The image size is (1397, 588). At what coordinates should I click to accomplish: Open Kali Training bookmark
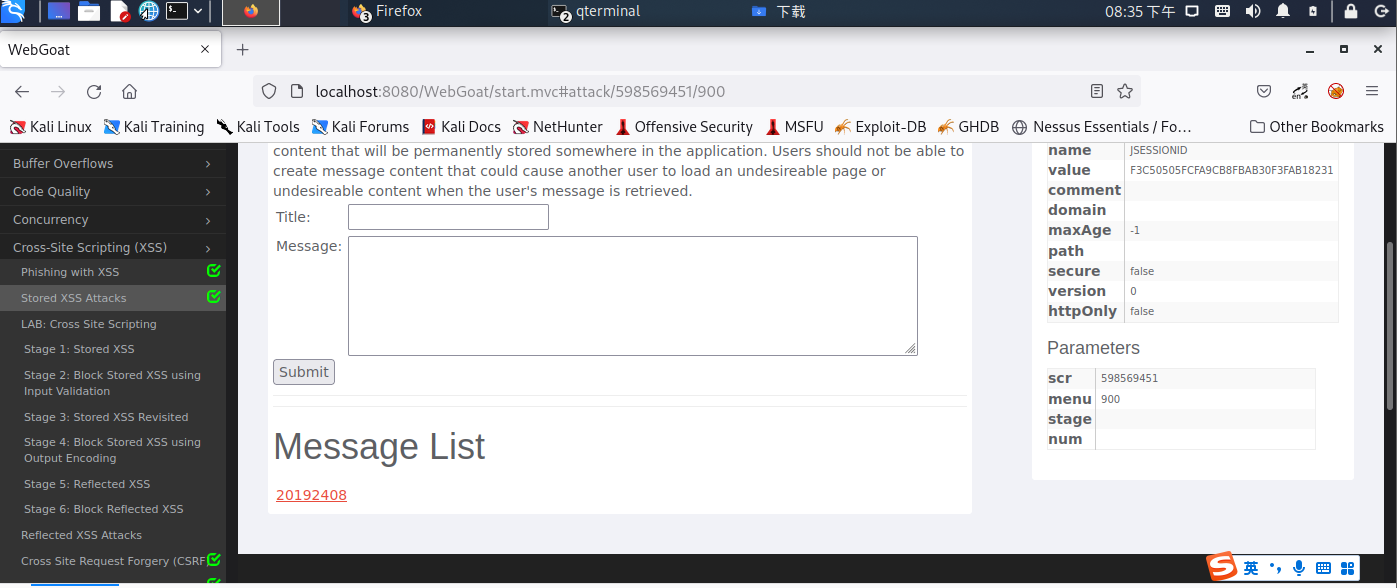pyautogui.click(x=154, y=127)
